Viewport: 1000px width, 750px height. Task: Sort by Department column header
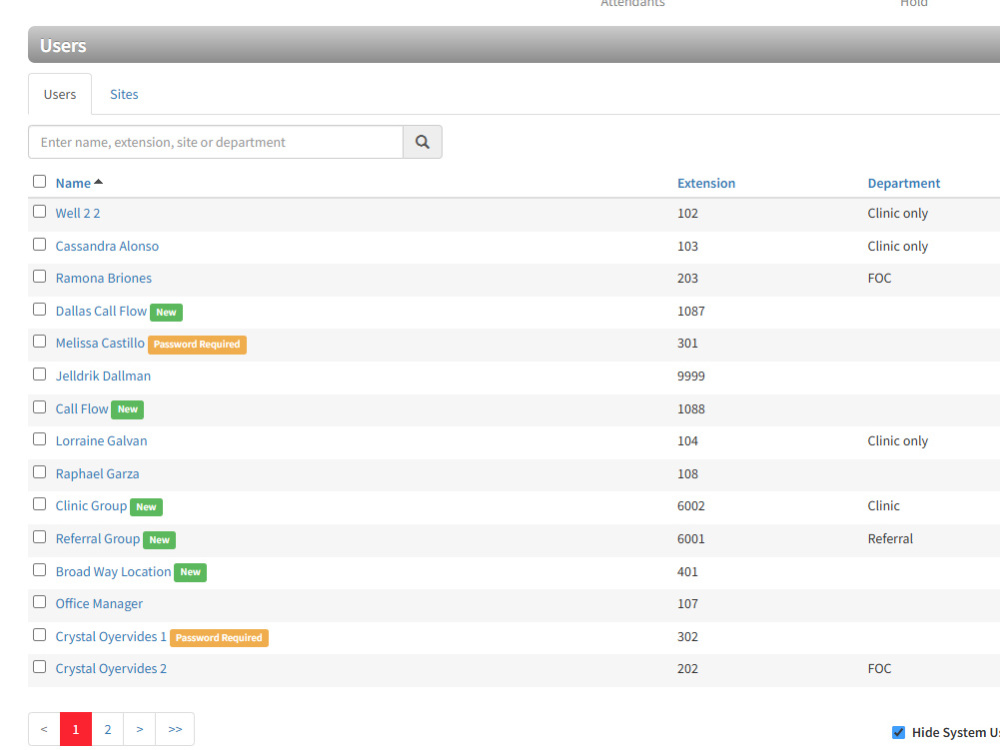coord(904,183)
